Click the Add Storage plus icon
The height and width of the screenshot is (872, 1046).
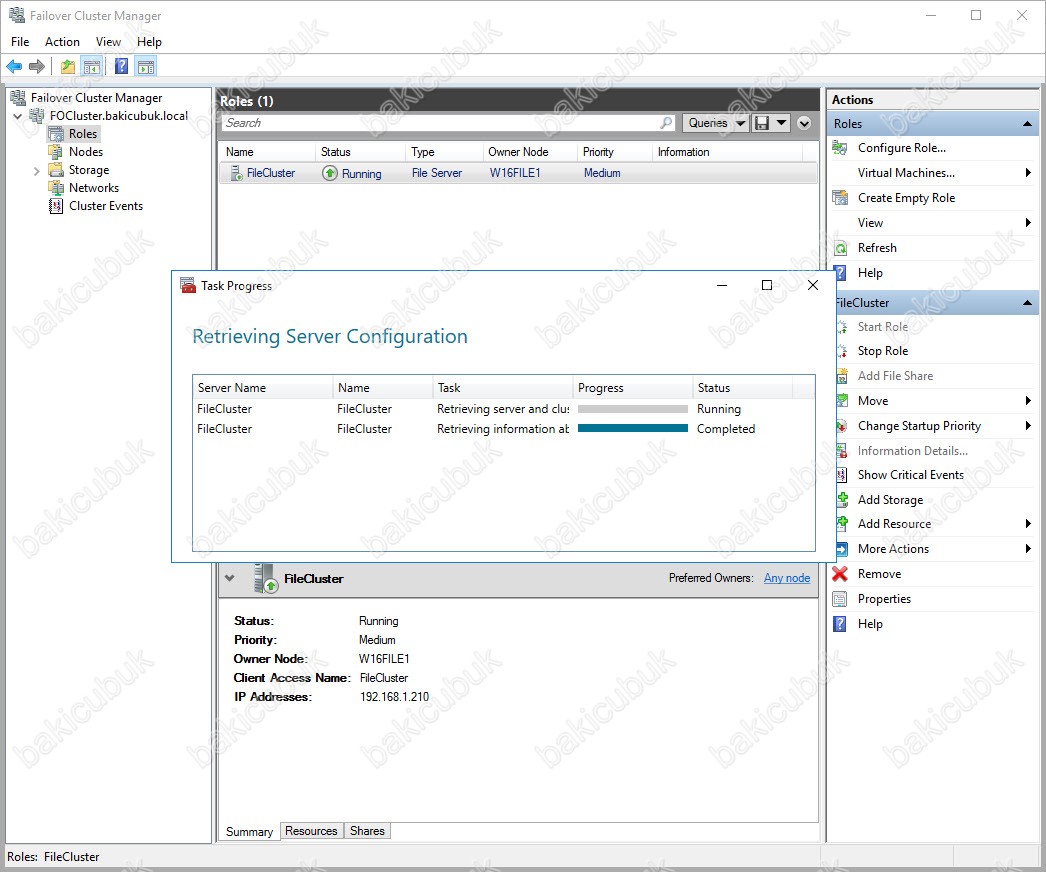click(843, 499)
